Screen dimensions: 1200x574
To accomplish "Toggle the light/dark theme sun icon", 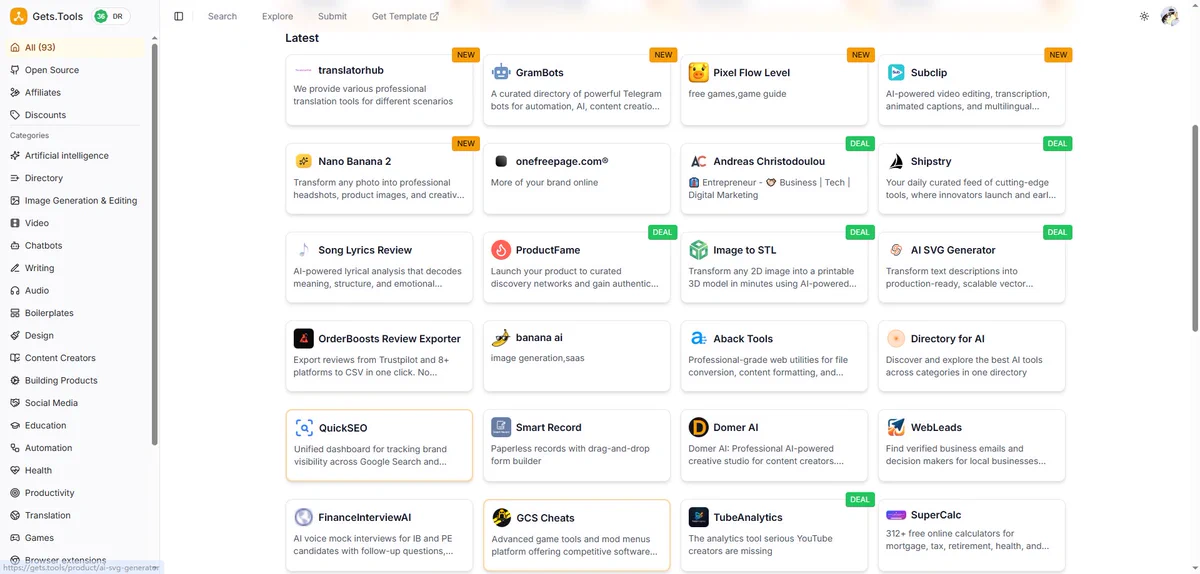I will pos(1145,16).
